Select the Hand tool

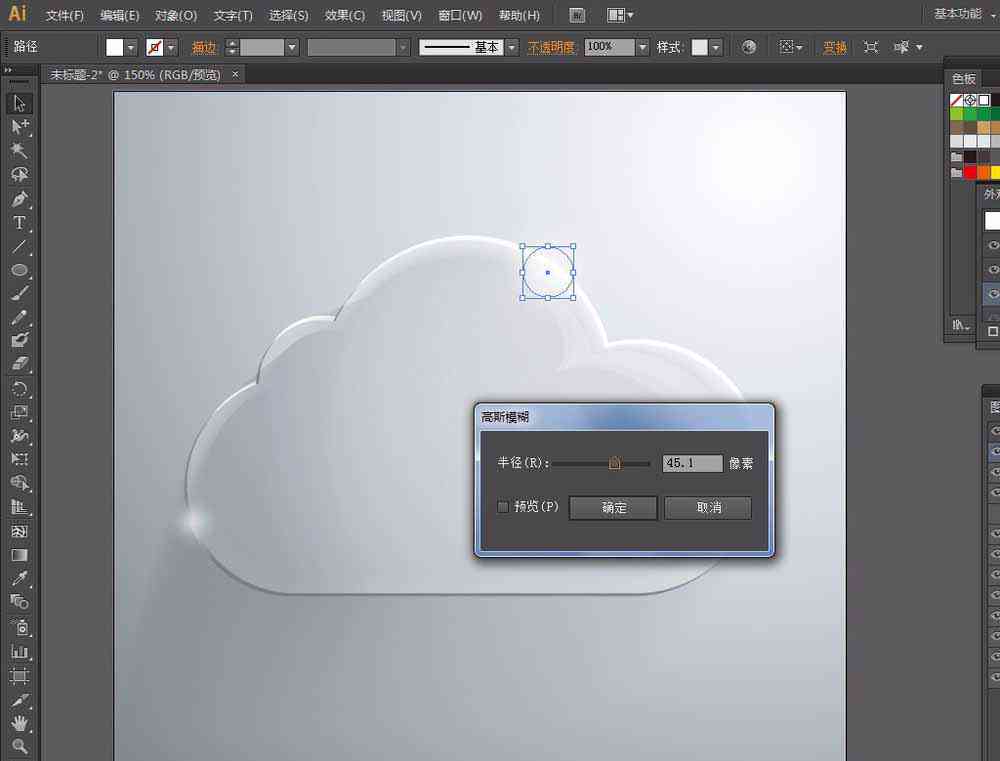coord(19,723)
